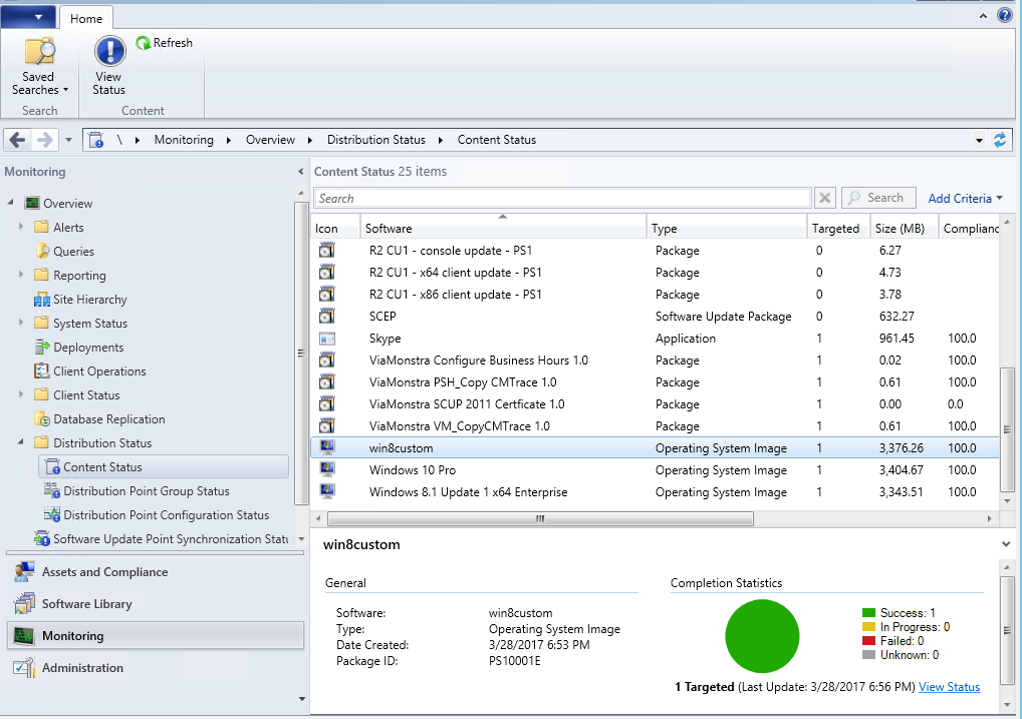
Task: Collapse the win8custom details pane chevron
Action: (x=1005, y=543)
